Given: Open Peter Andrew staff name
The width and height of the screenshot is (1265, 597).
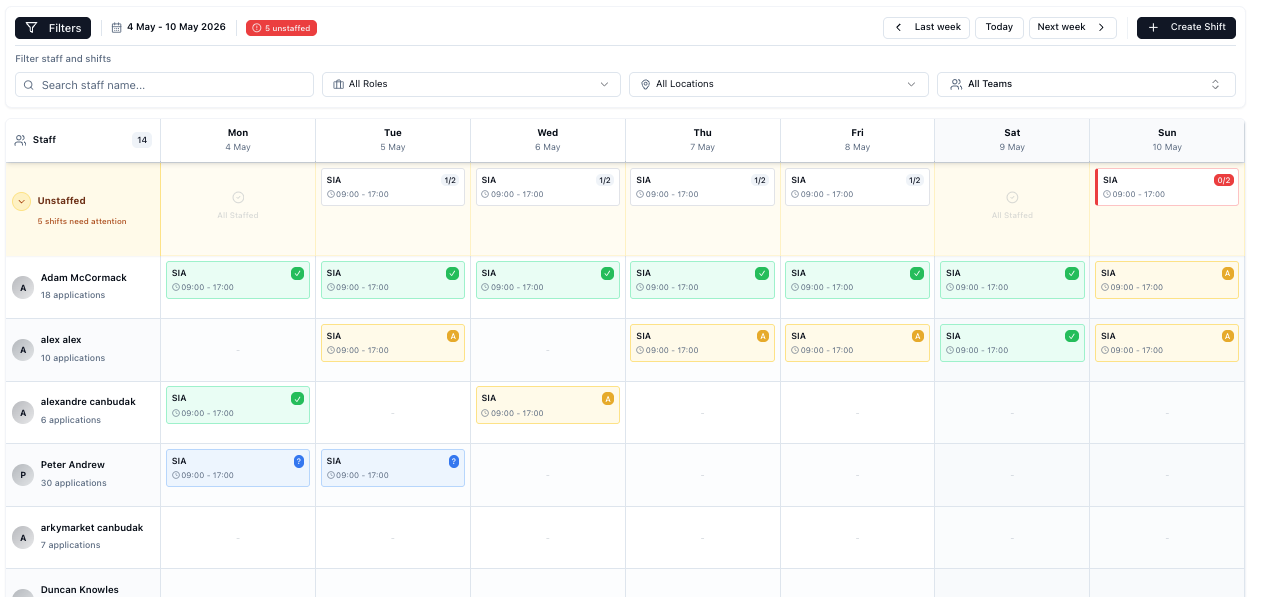Looking at the screenshot, I should [73, 465].
